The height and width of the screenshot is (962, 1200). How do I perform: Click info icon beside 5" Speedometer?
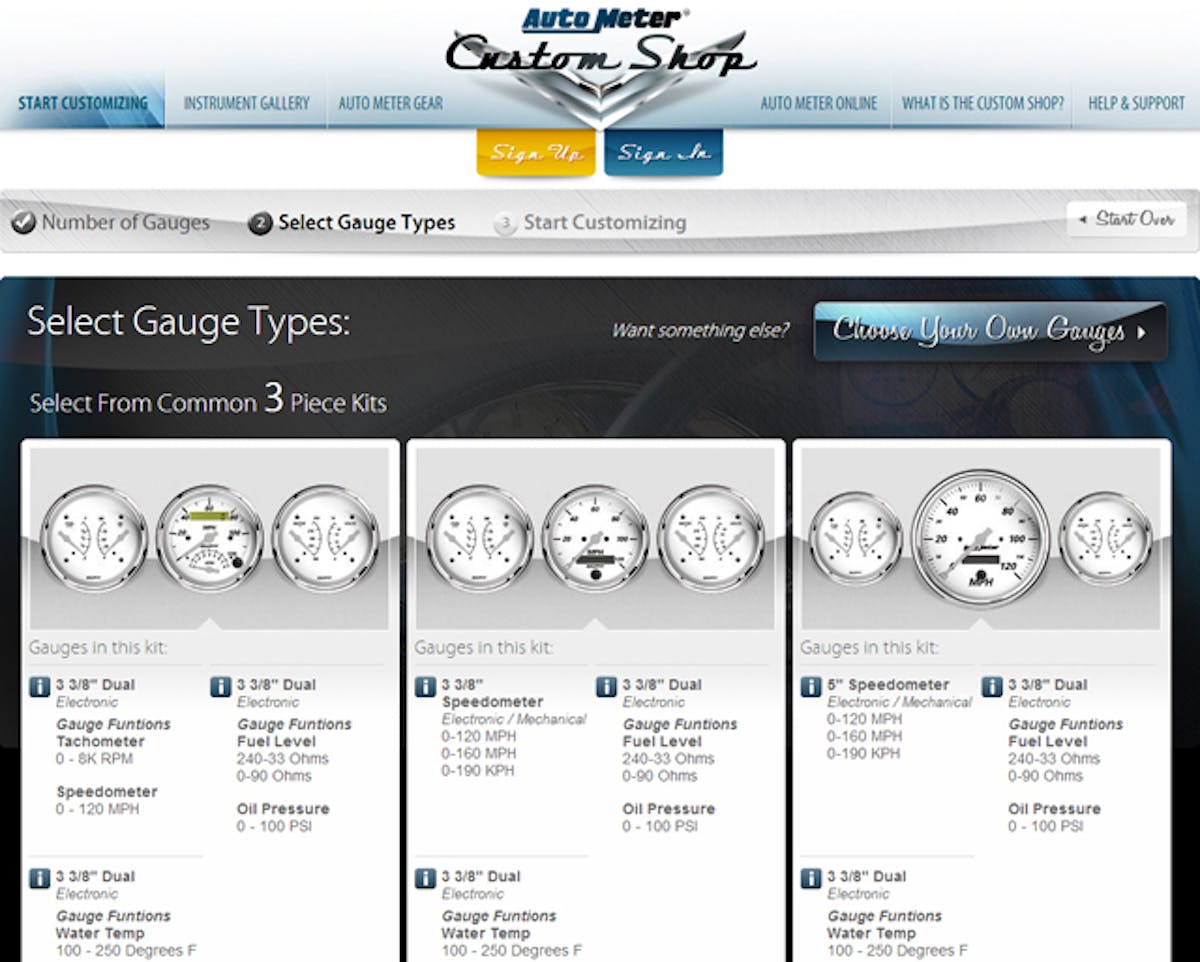pos(811,687)
